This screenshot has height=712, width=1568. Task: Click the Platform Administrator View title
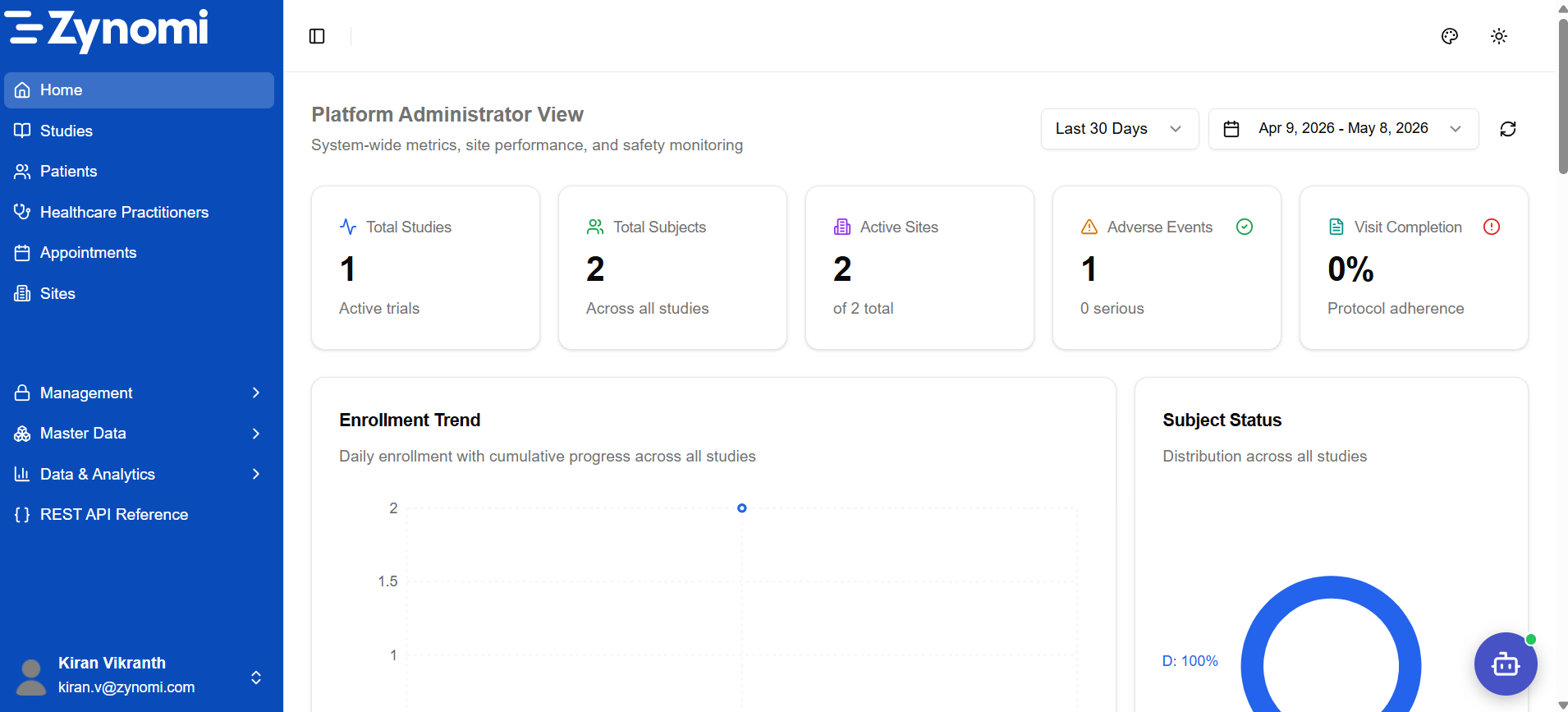447,115
